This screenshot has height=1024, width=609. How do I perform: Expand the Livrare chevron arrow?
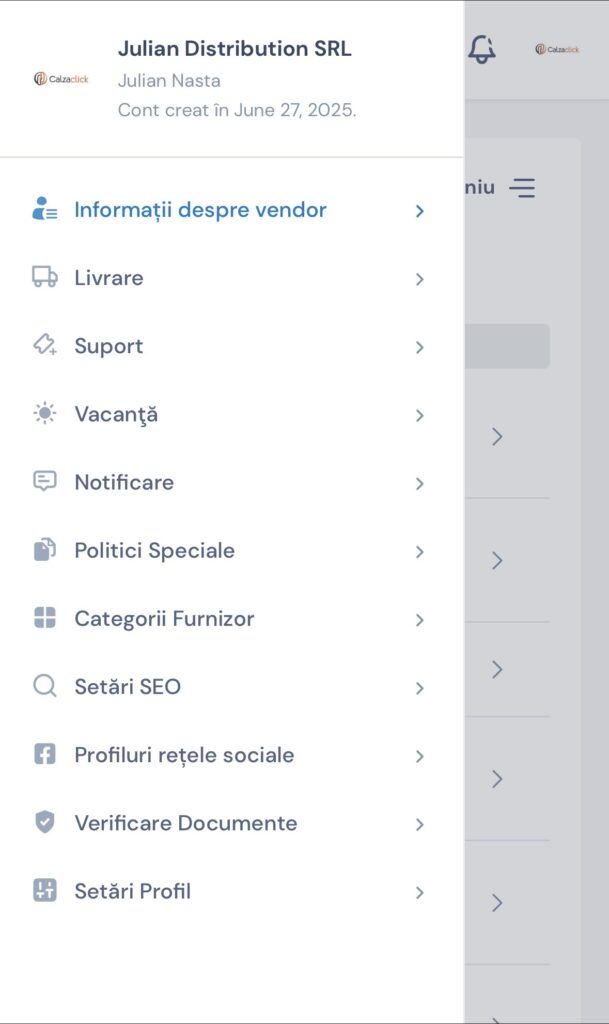(420, 279)
